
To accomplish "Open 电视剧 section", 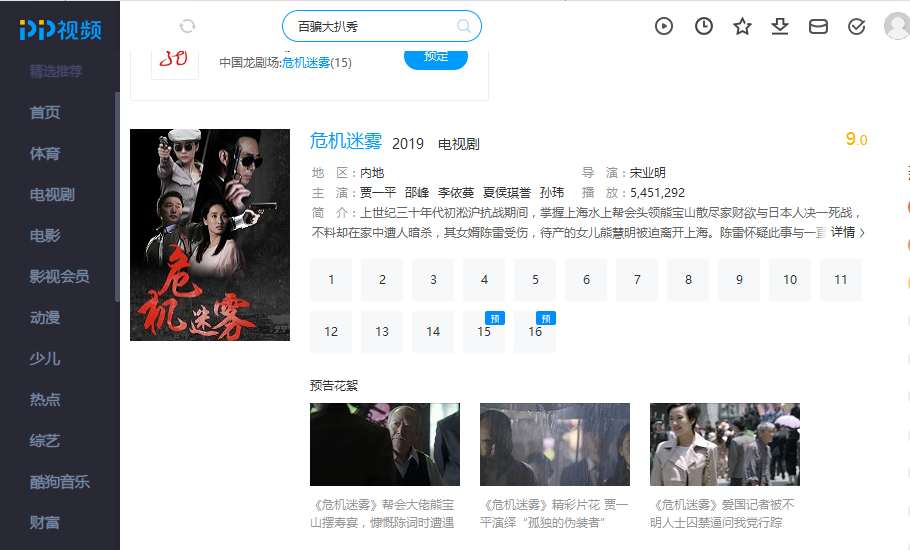I will coord(52,195).
